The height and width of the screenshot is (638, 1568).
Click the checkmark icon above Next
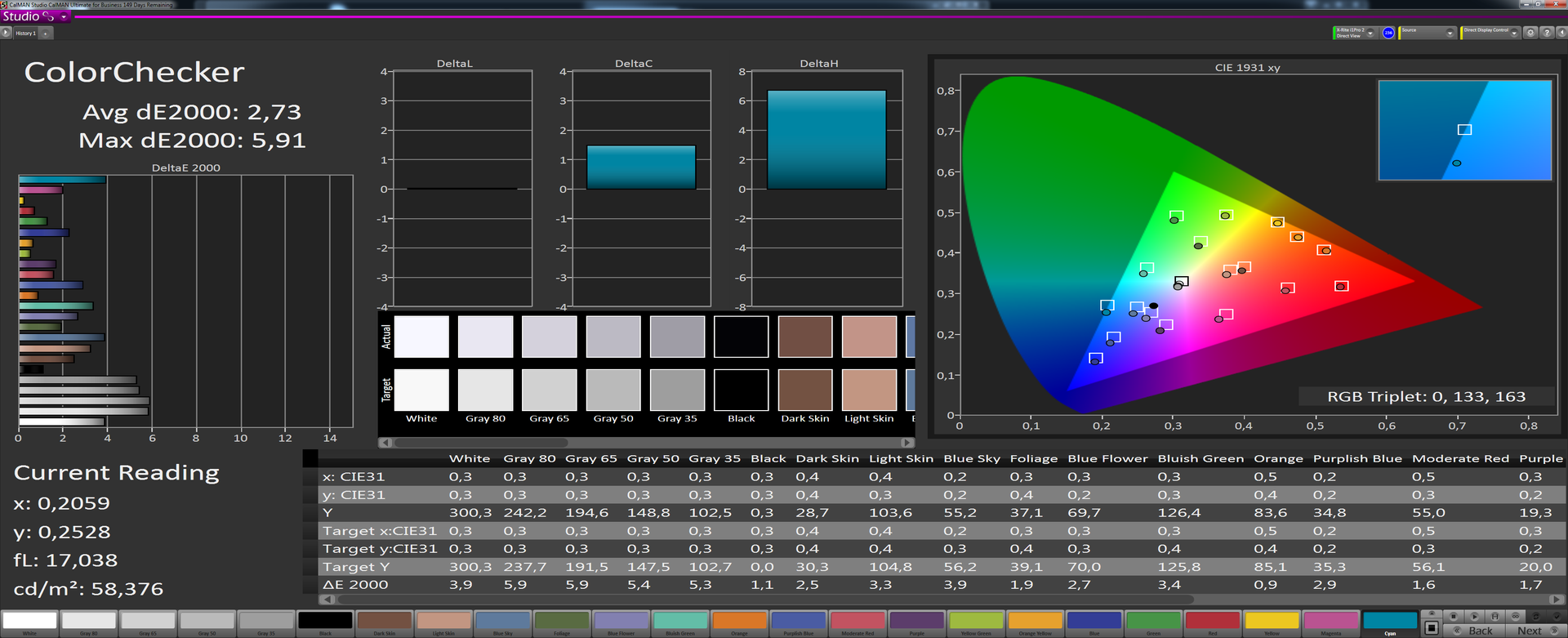pos(1555,616)
